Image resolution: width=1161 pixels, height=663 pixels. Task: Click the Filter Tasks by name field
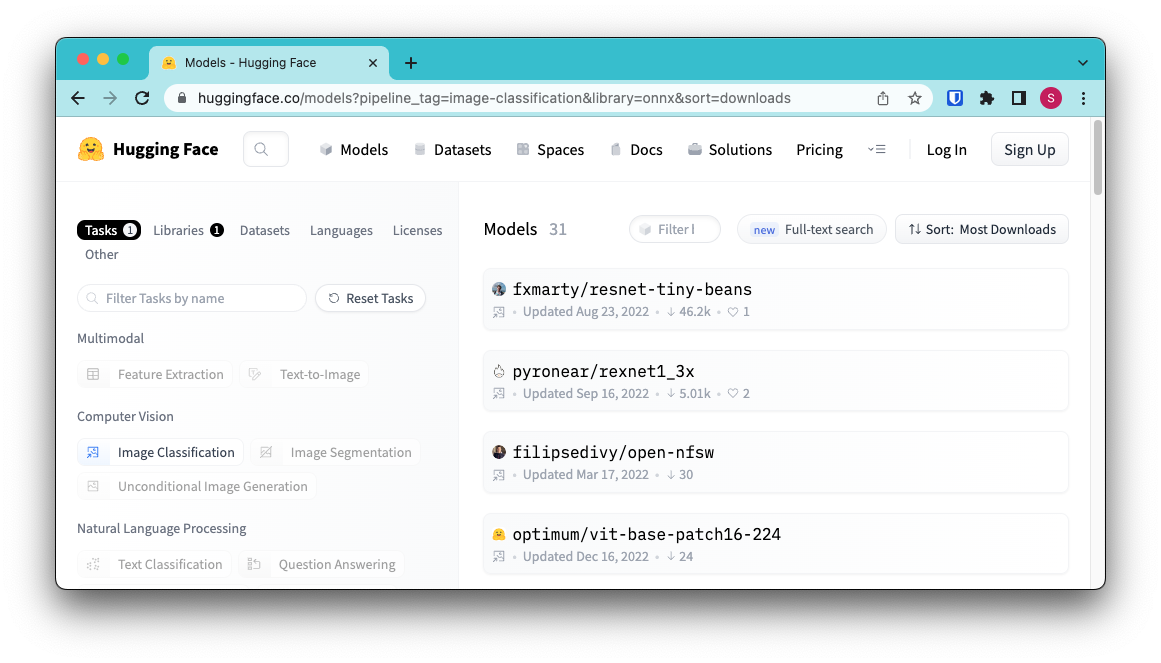[192, 298]
